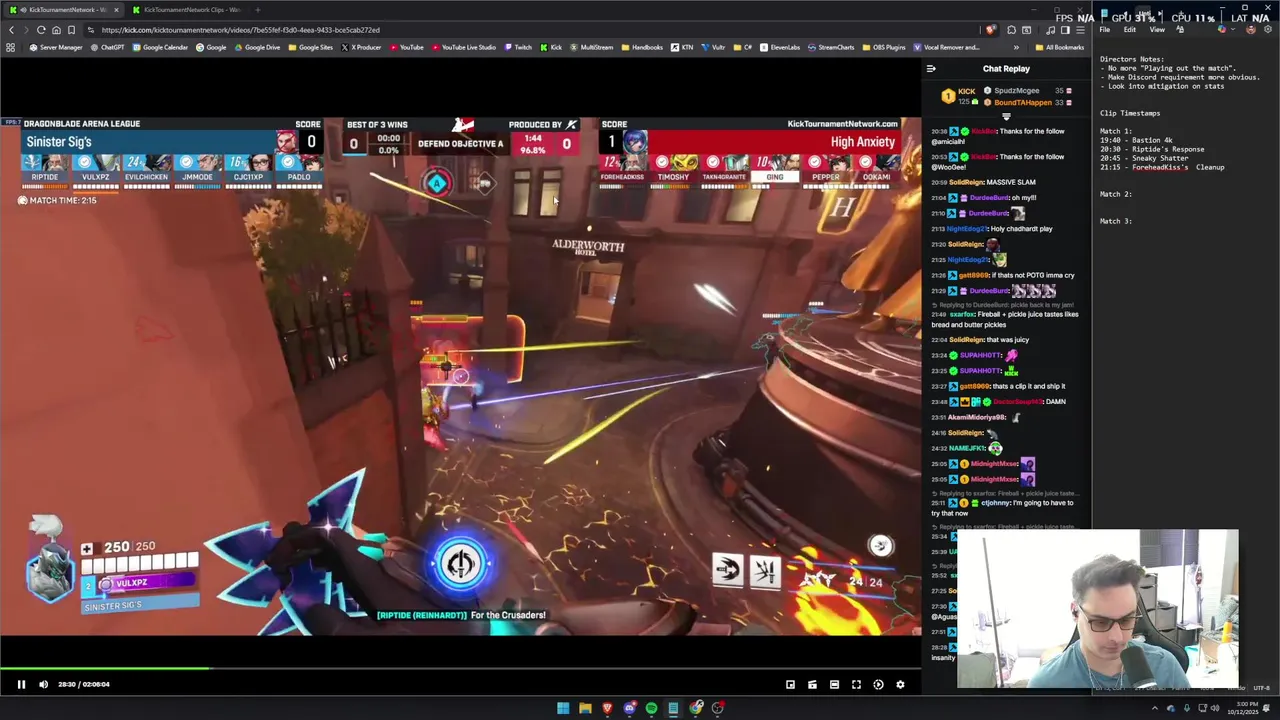Open Google Drive bookmark

pos(257,47)
